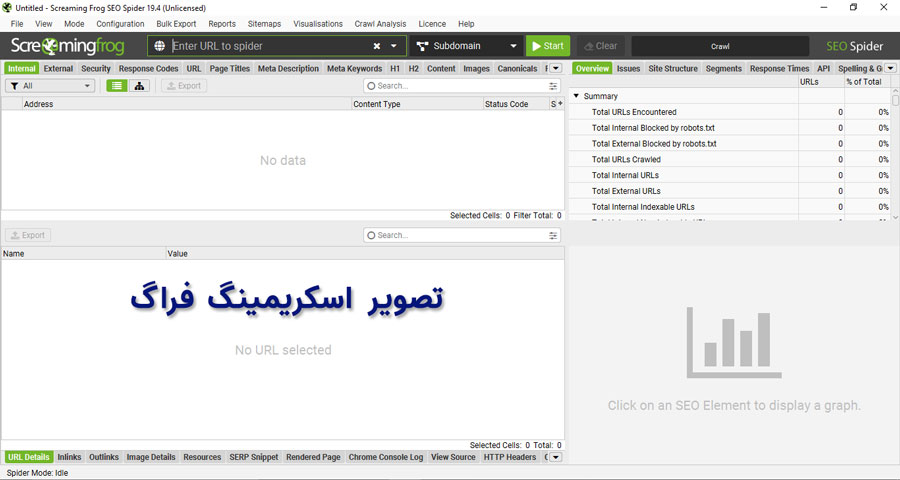
Task: Open the Crawl Analysis menu
Action: coord(380,24)
